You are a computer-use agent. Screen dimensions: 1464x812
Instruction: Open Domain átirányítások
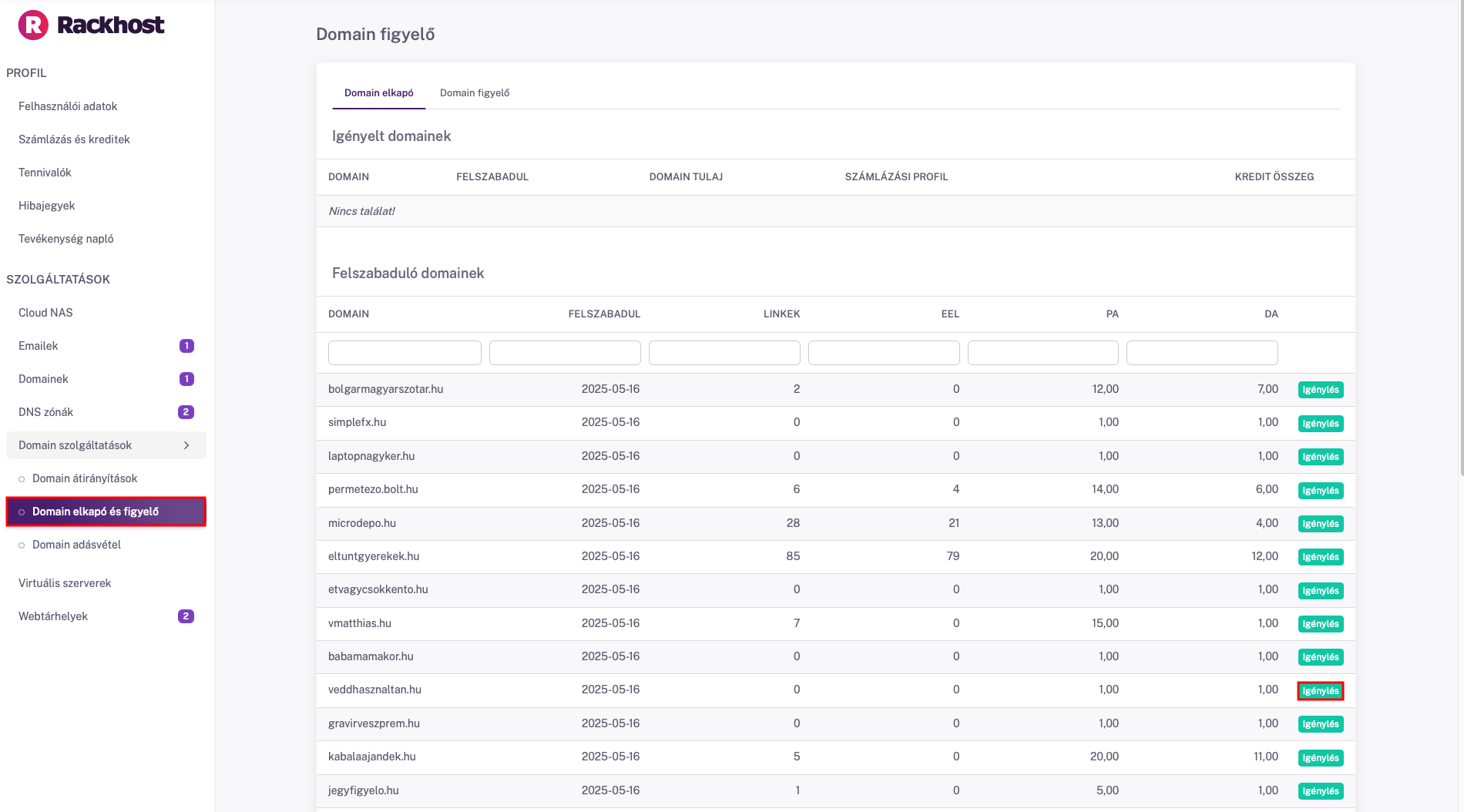pos(85,478)
